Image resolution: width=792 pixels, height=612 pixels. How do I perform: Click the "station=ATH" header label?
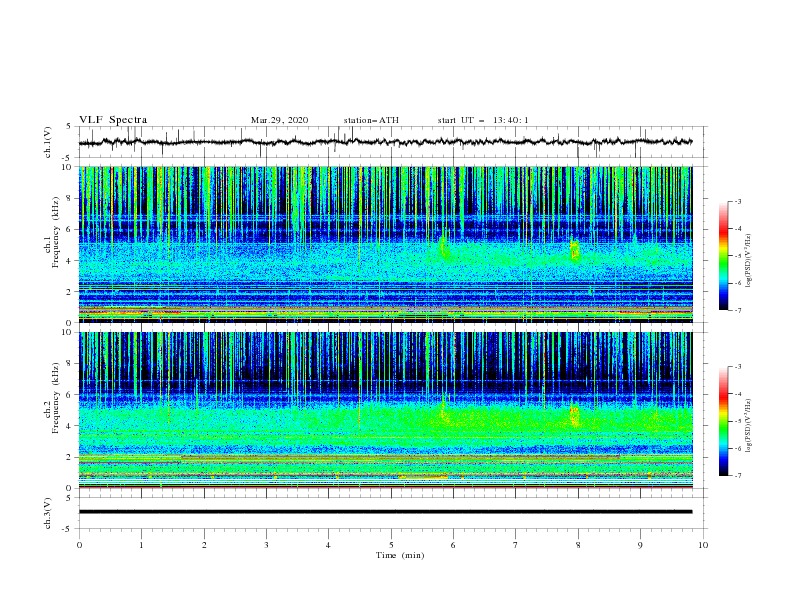click(371, 120)
